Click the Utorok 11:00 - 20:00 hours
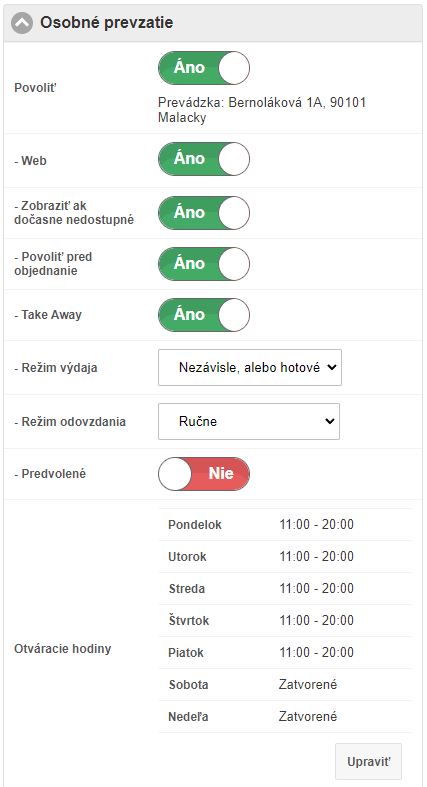The height and width of the screenshot is (787, 427). pos(317,557)
